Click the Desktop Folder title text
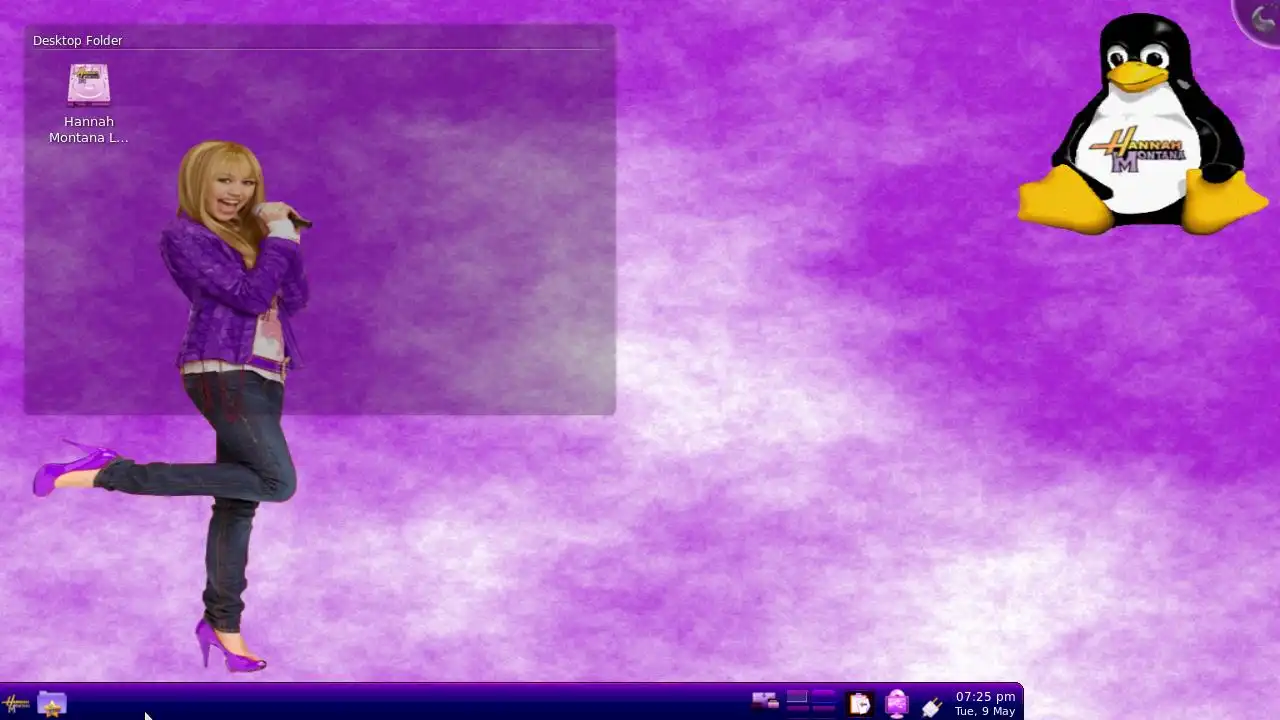 [78, 41]
